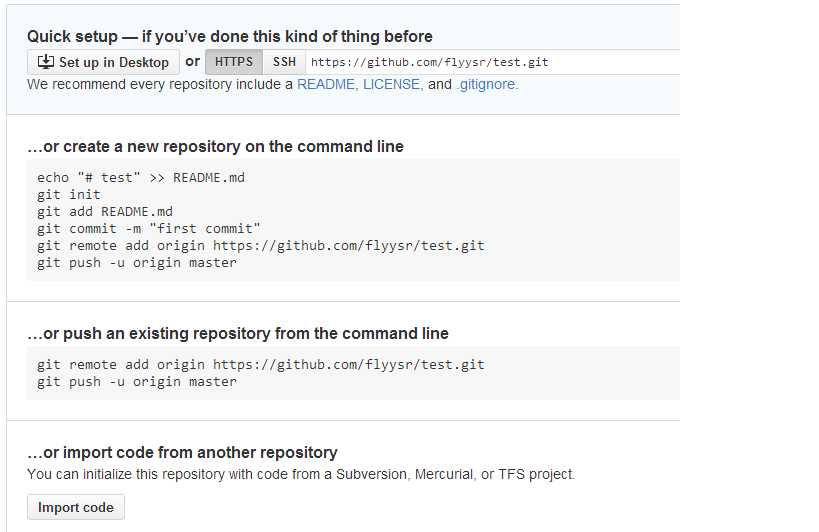Click git push -u origin master in first code block

tap(136, 263)
